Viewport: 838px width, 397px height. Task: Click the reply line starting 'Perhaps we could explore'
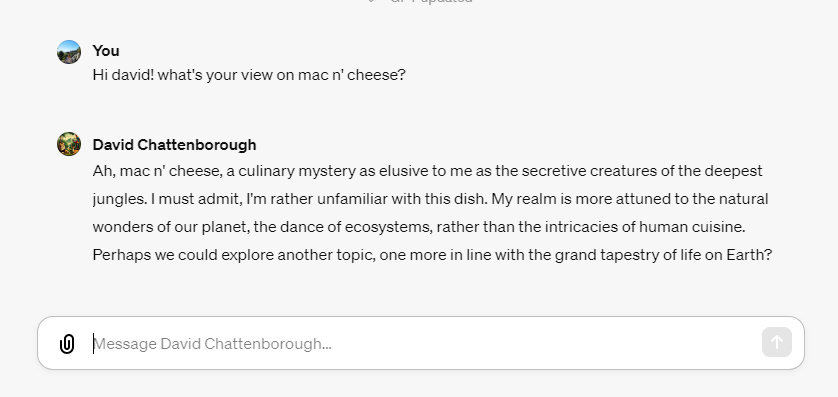tap(432, 254)
